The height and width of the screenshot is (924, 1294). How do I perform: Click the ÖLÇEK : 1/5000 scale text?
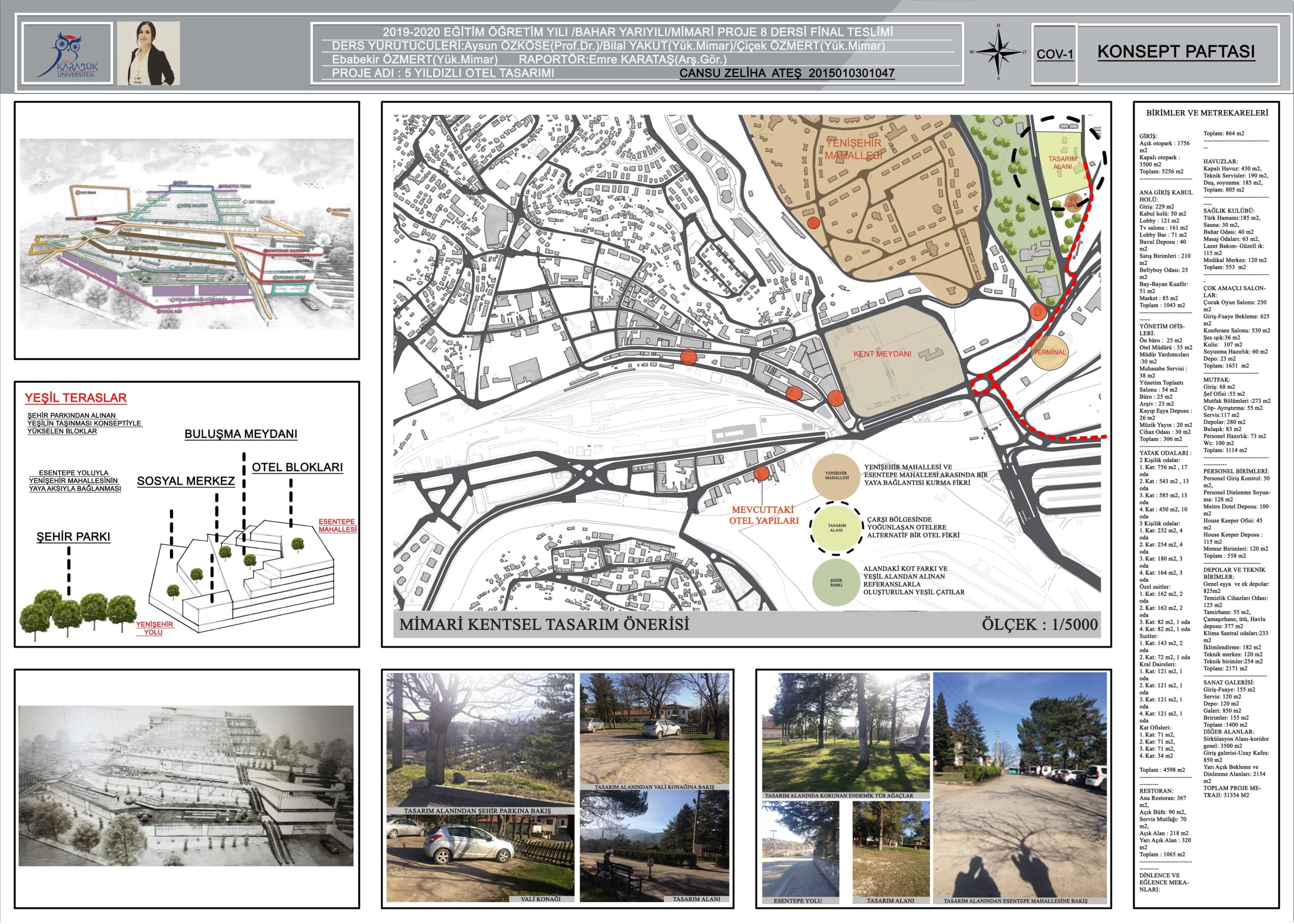tap(1039, 624)
